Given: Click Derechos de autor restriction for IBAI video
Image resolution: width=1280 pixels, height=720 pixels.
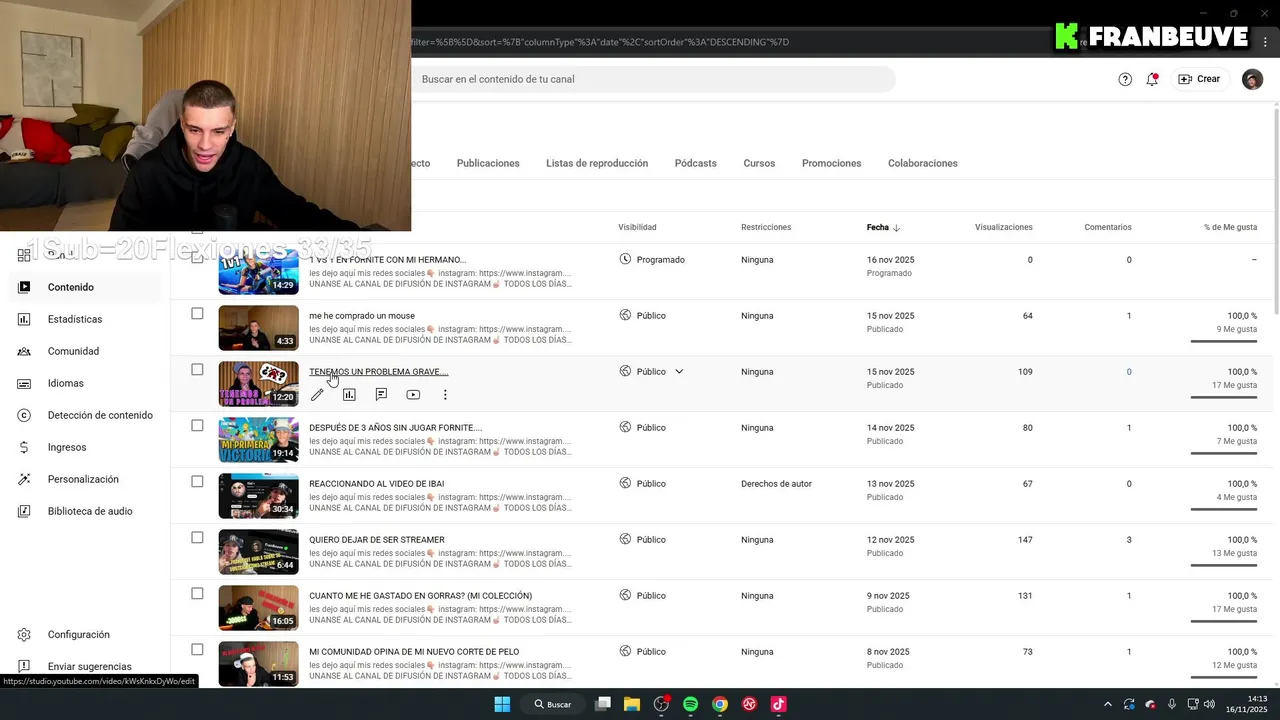Looking at the screenshot, I should coord(776,483).
